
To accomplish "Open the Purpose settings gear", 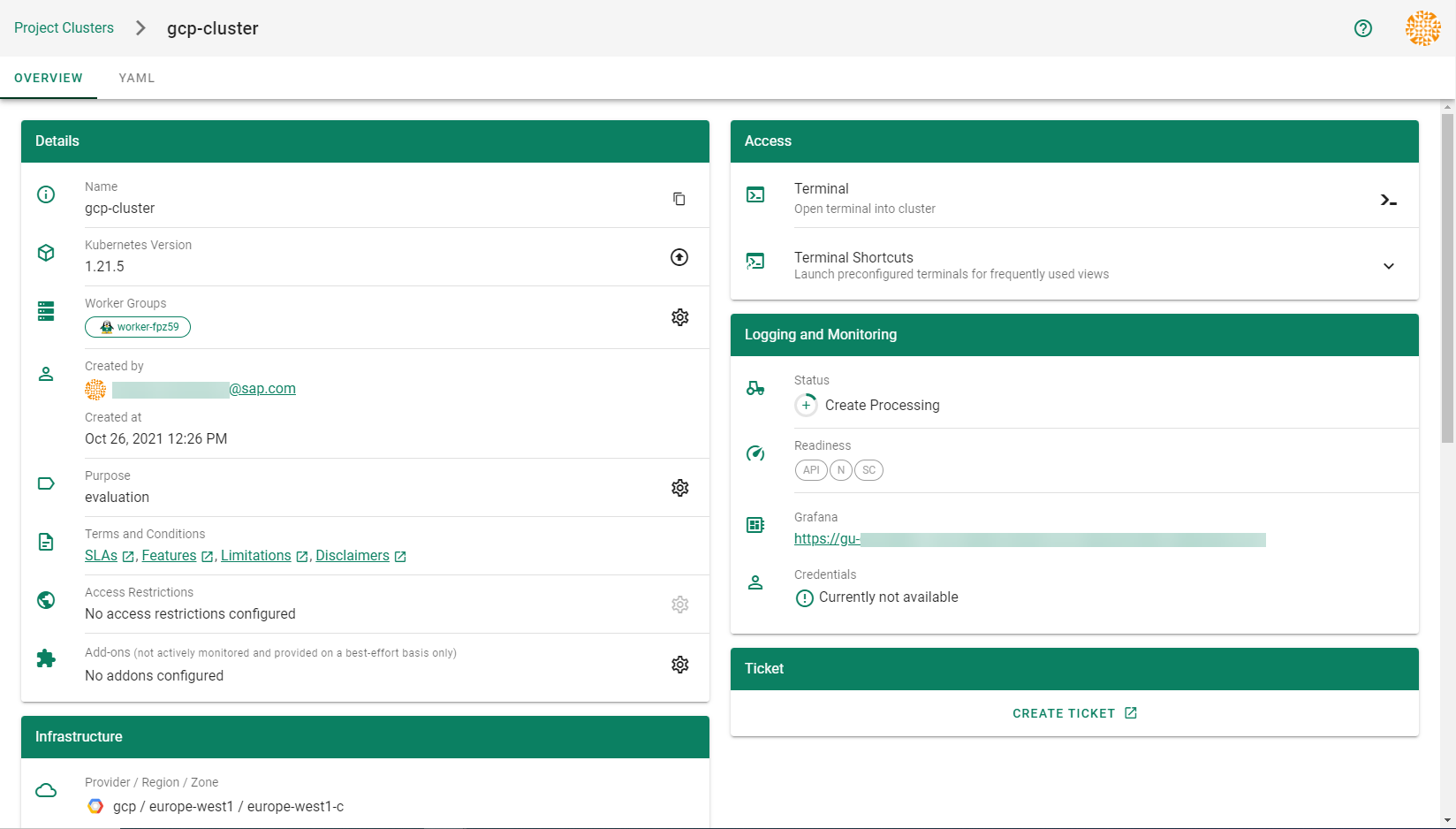I will (679, 488).
